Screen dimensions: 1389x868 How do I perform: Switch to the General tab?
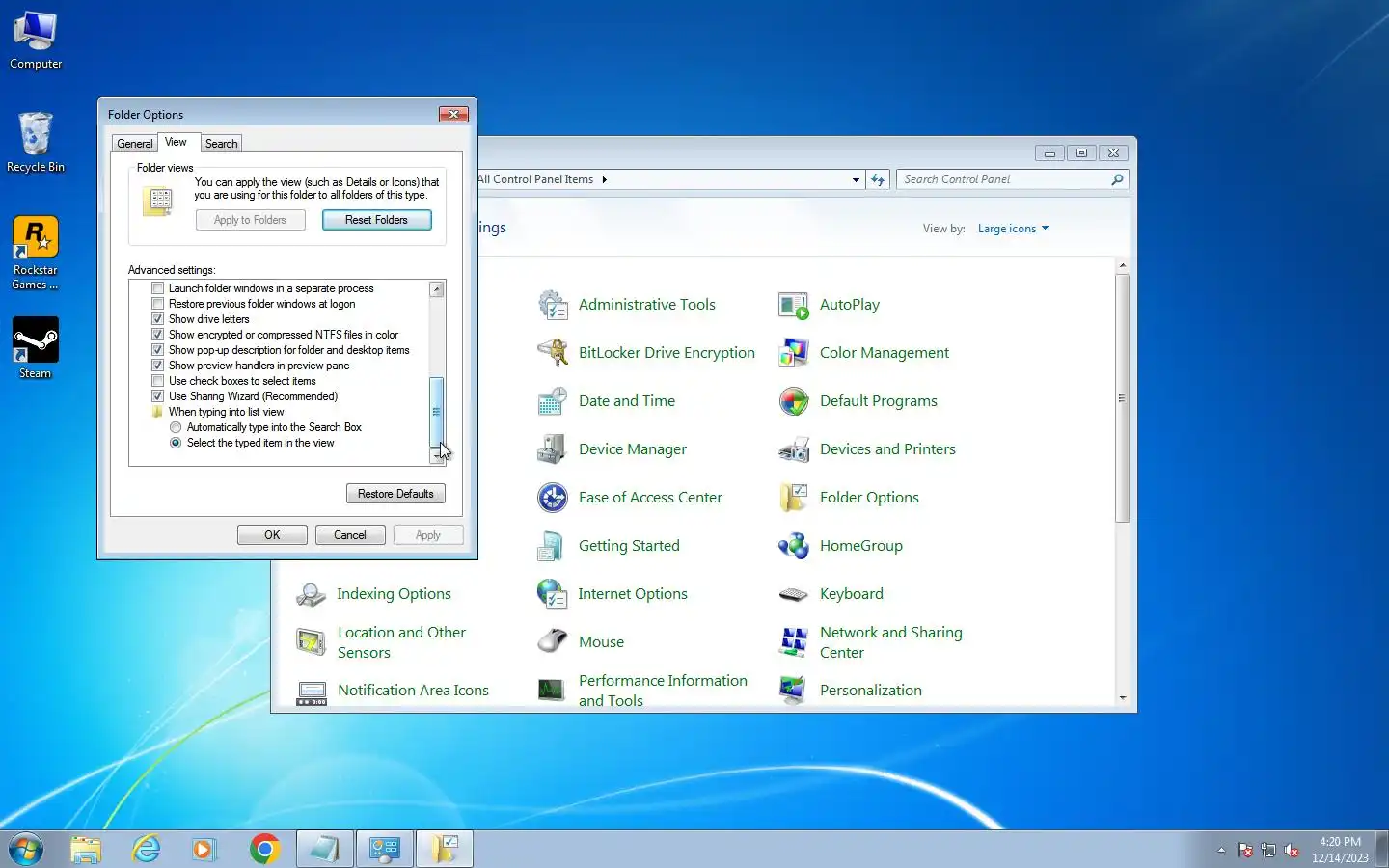[135, 144]
